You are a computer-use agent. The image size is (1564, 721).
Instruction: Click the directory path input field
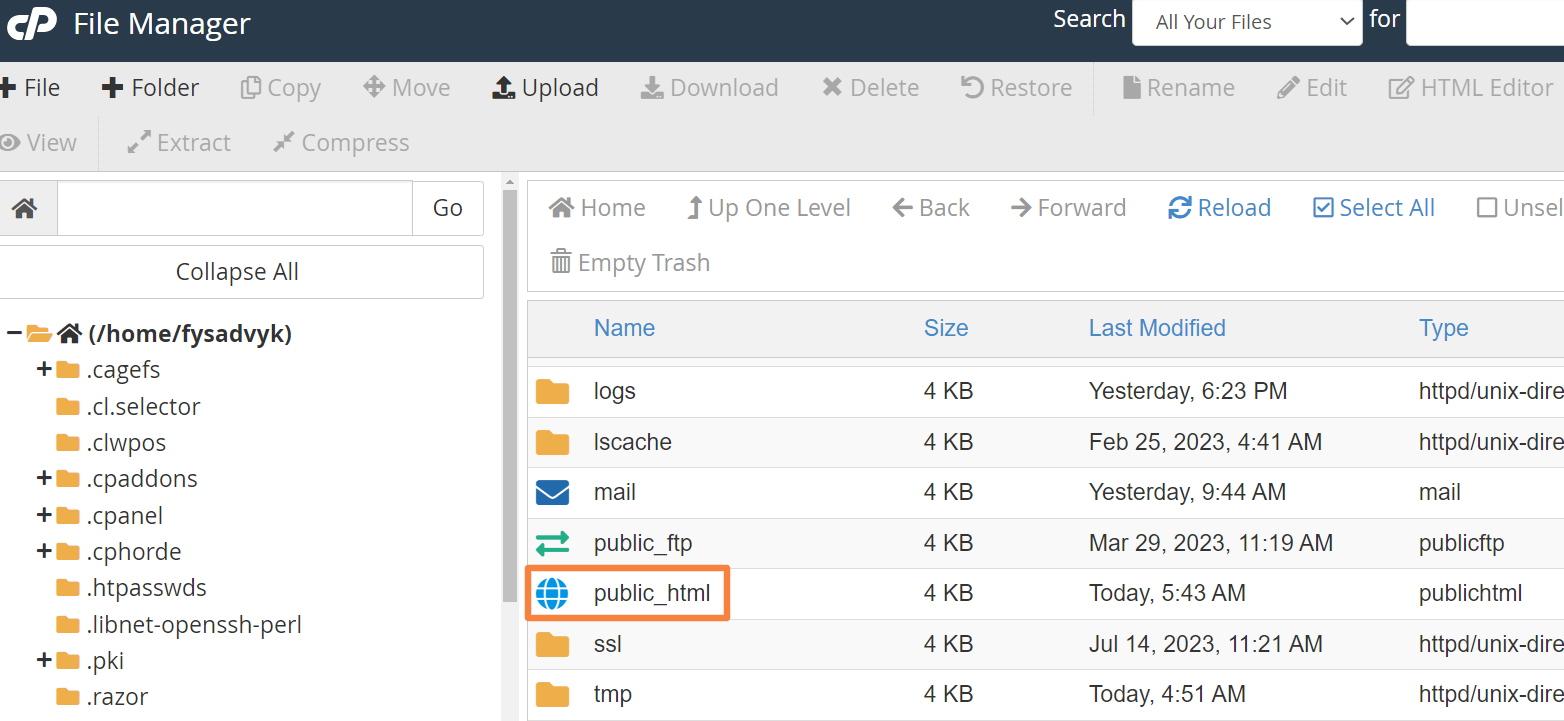tap(235, 208)
